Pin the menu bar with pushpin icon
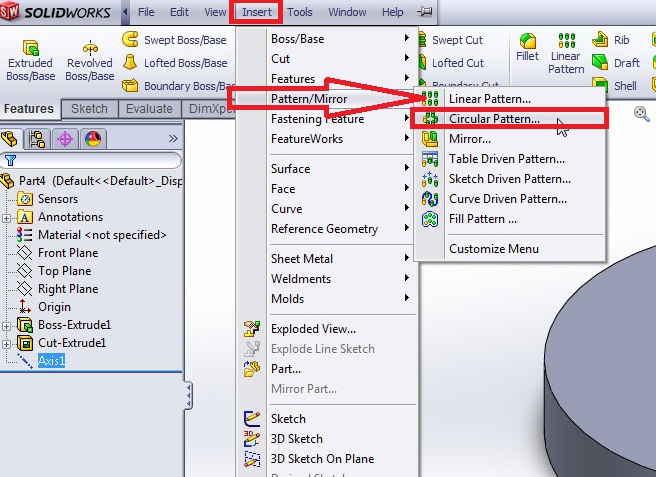 [424, 12]
